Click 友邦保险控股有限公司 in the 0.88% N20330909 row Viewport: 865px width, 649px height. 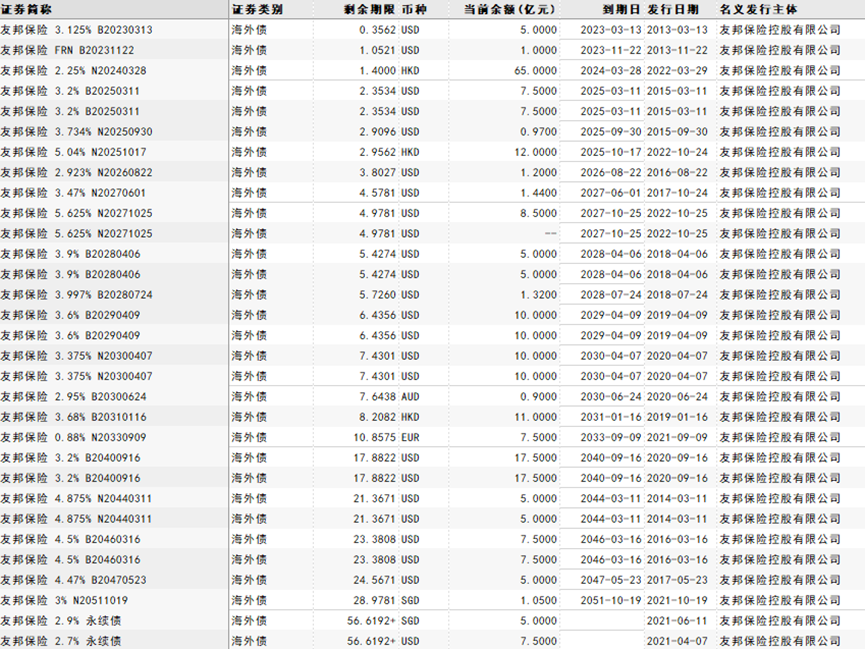coord(780,438)
